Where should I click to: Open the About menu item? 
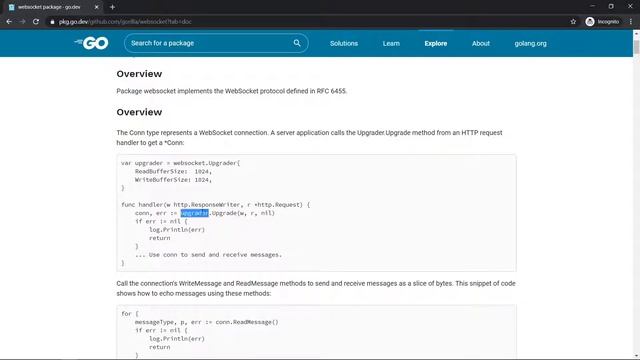pos(480,43)
